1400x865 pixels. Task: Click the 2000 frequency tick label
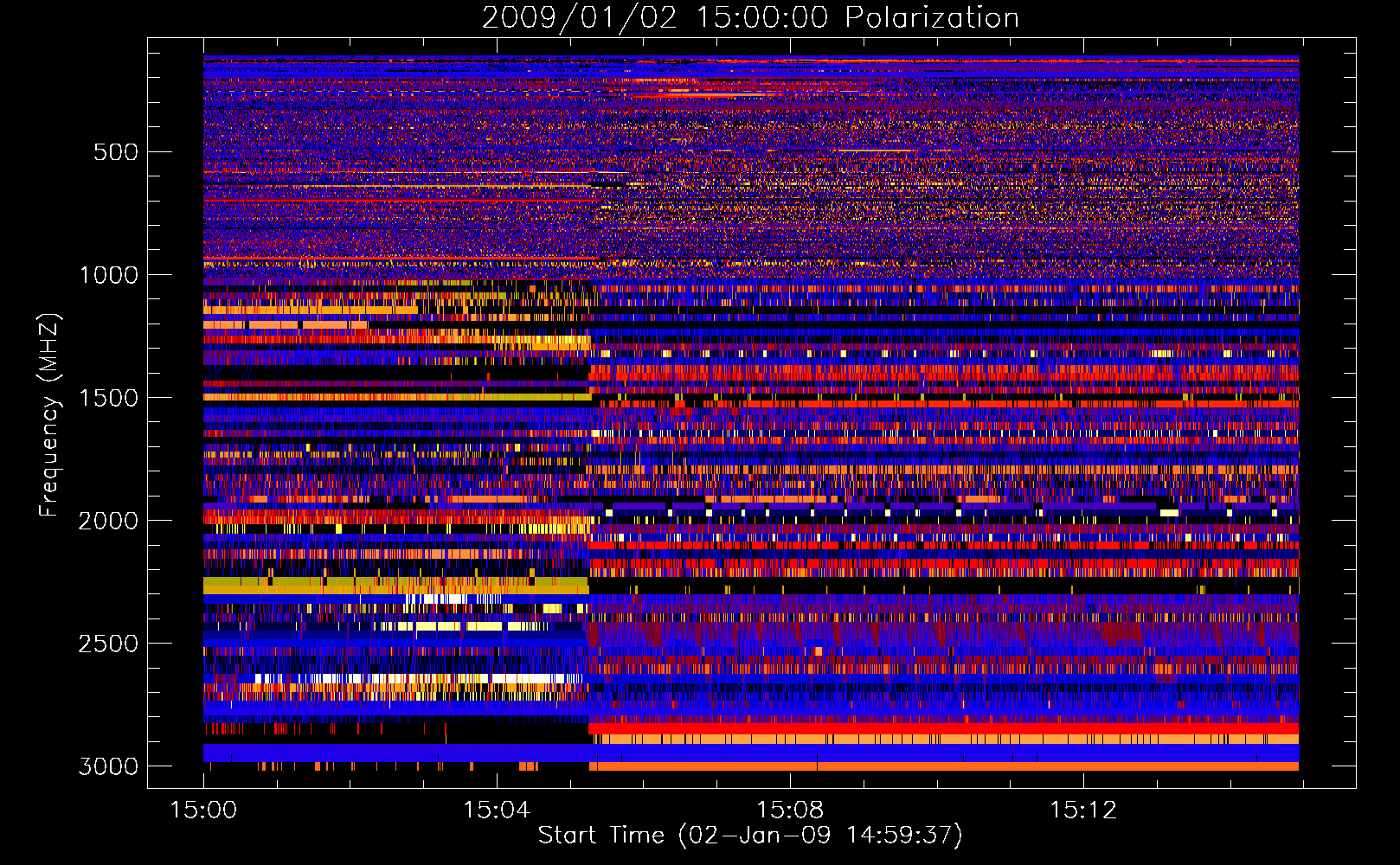pos(108,521)
